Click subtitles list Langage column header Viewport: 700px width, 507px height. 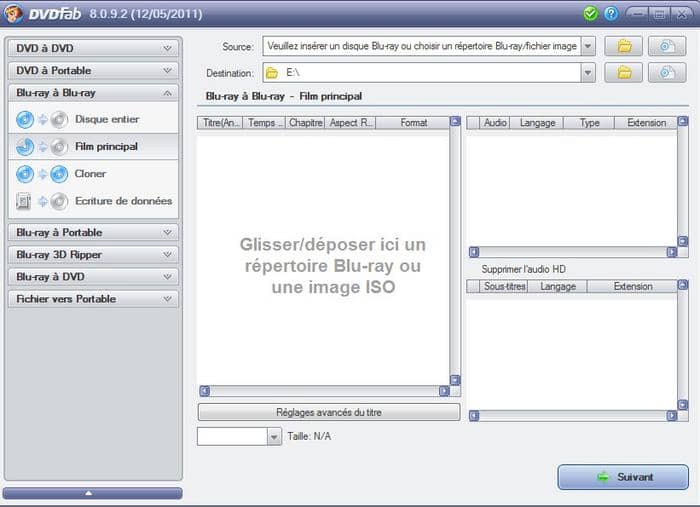coord(557,287)
